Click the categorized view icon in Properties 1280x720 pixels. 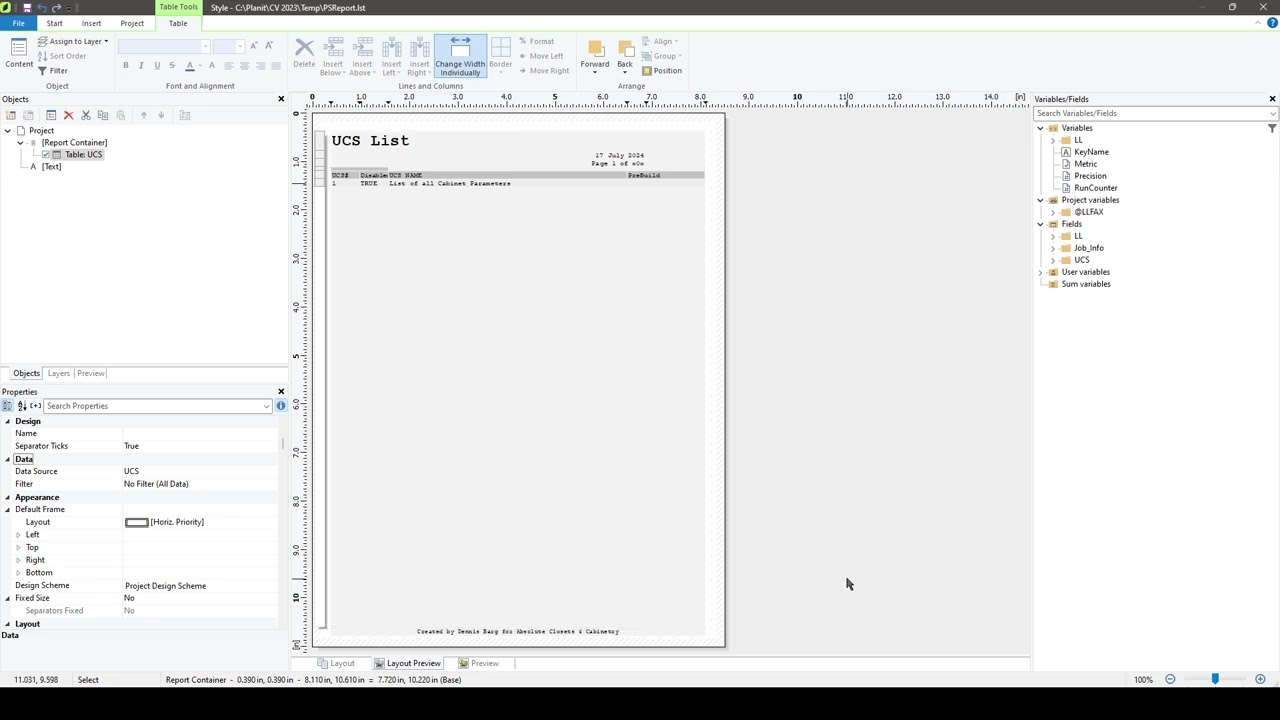[x=7, y=406]
